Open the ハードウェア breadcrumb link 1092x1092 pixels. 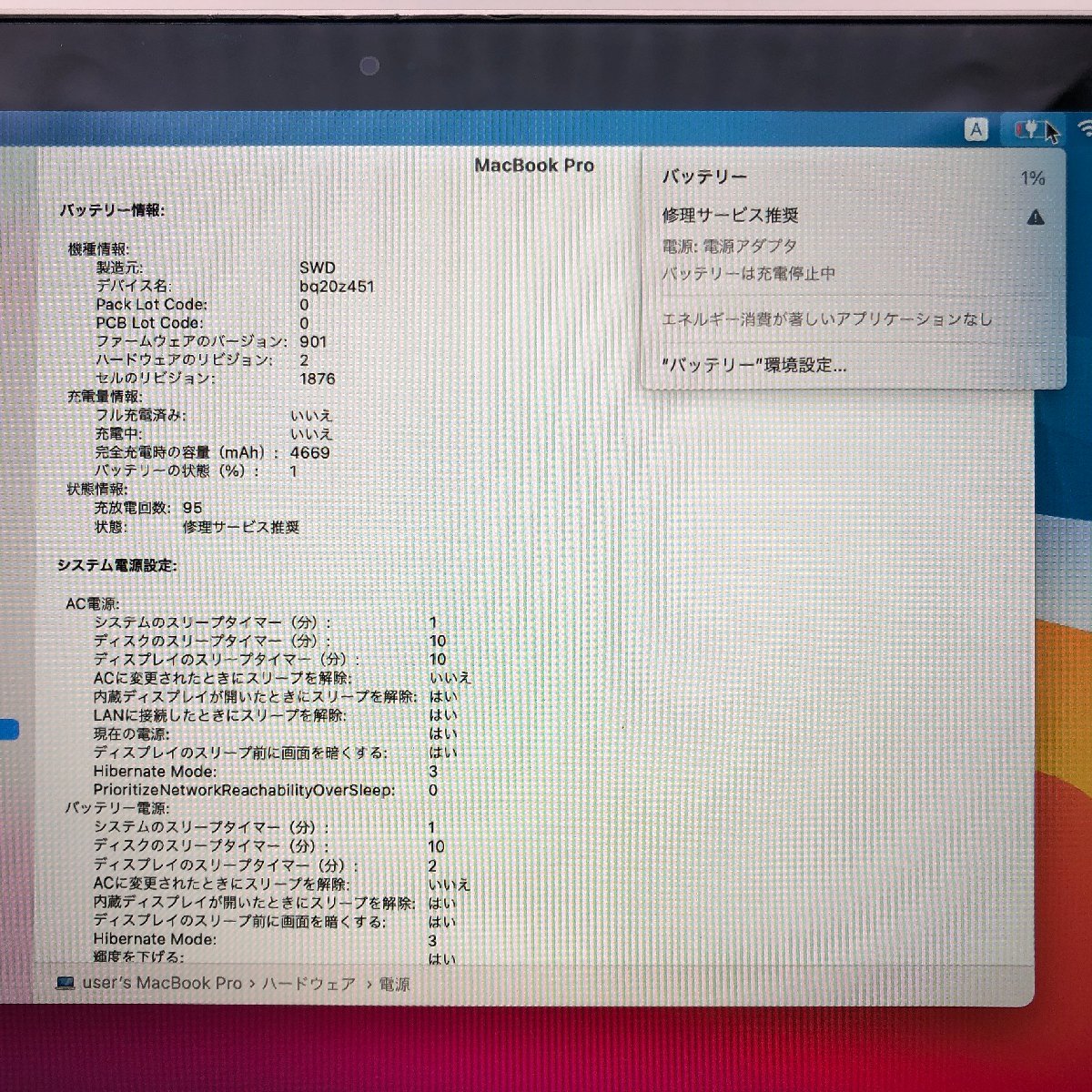(308, 984)
